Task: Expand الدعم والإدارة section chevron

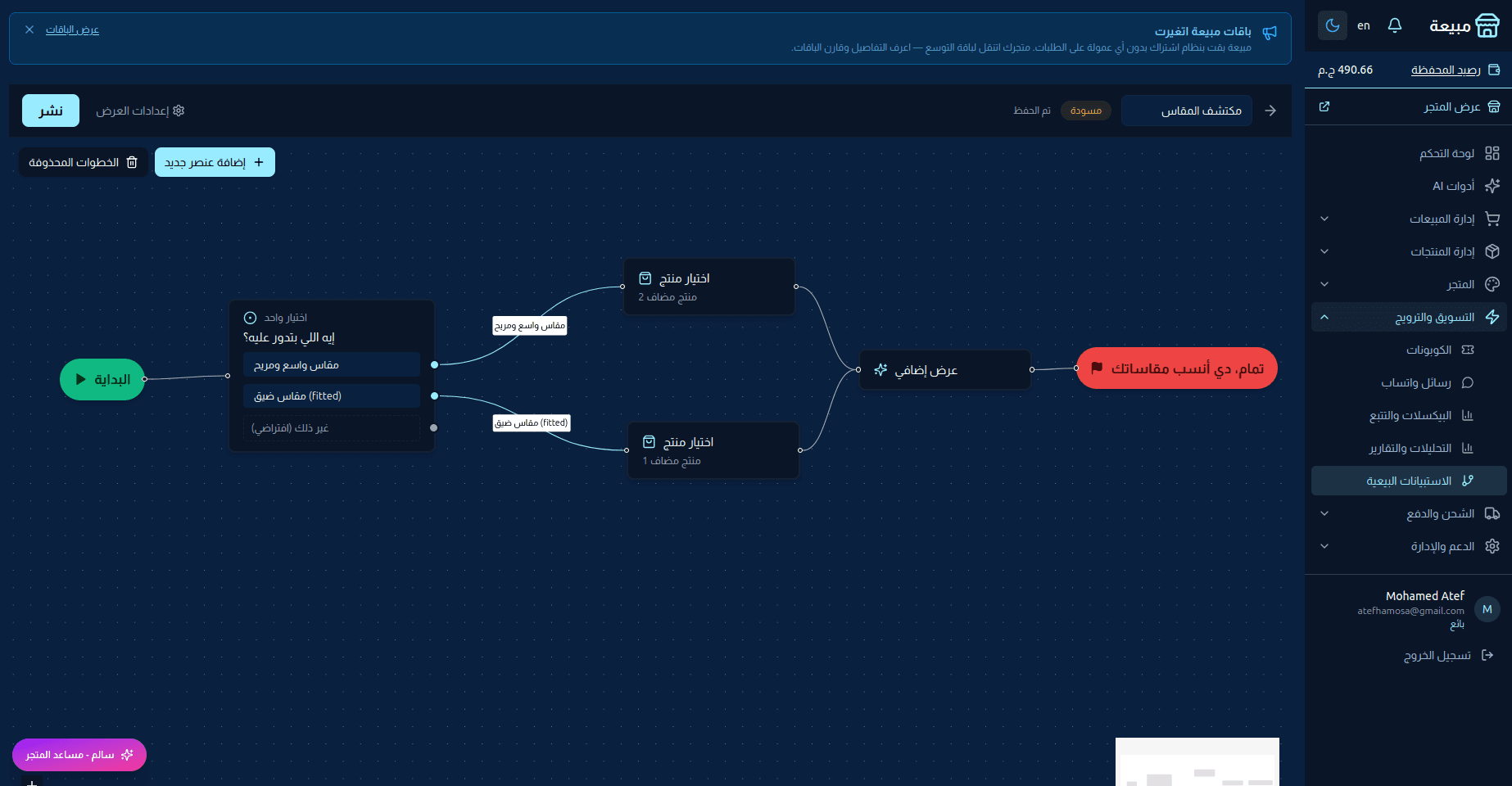Action: 1324,546
